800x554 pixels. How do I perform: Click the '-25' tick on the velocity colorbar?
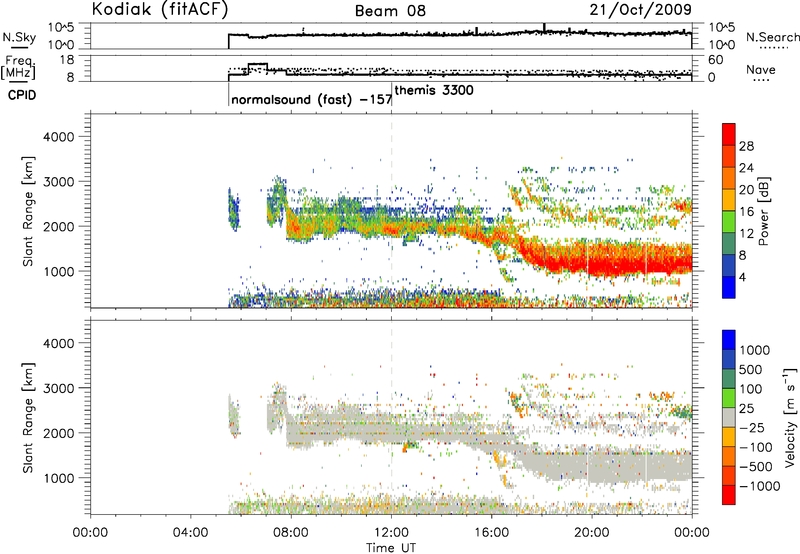752,427
